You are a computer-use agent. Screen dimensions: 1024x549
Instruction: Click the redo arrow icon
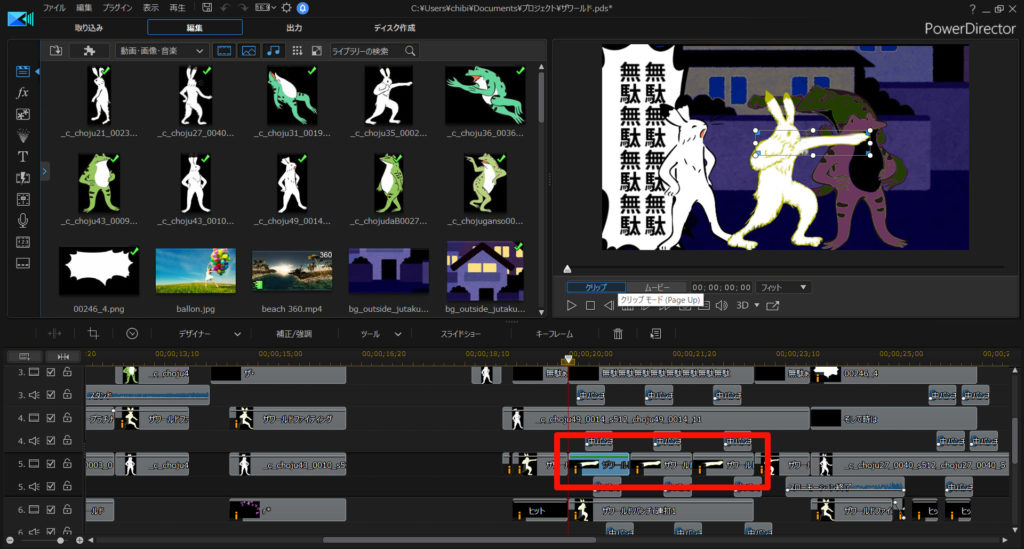(243, 8)
